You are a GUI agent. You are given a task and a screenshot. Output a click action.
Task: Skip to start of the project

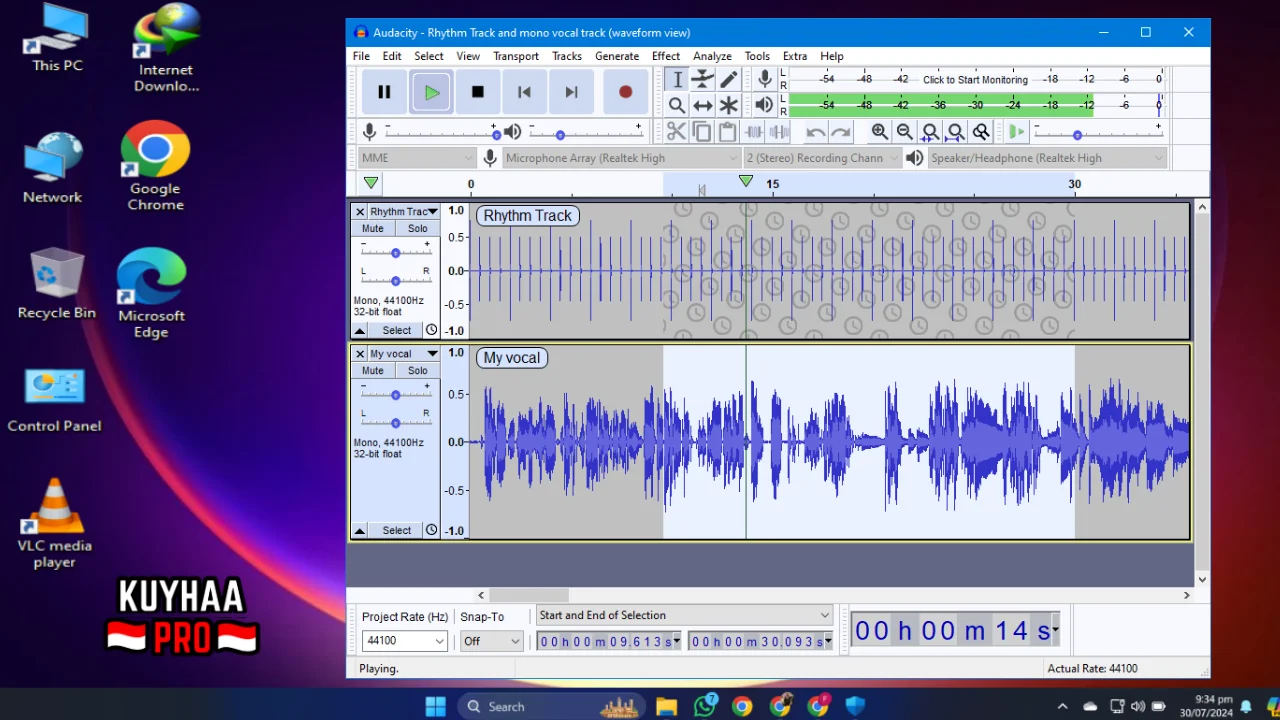click(524, 92)
